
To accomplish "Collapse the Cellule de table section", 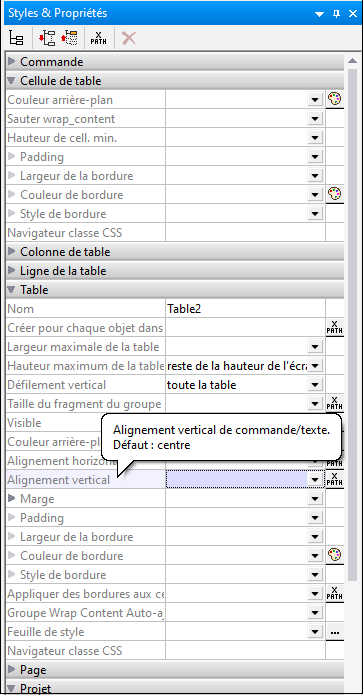I will coord(12,81).
